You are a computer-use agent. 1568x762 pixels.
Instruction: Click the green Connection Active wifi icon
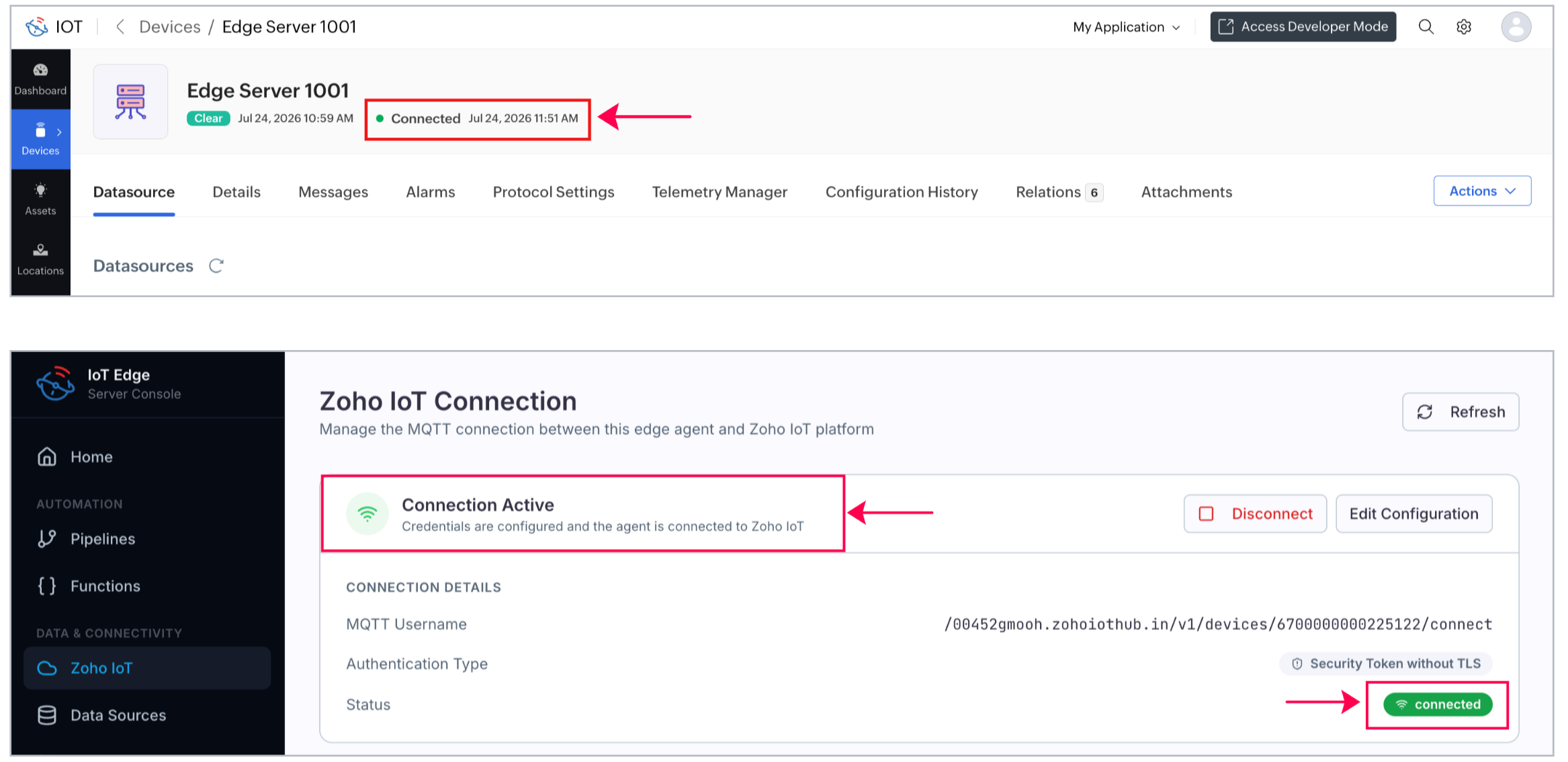tap(367, 514)
